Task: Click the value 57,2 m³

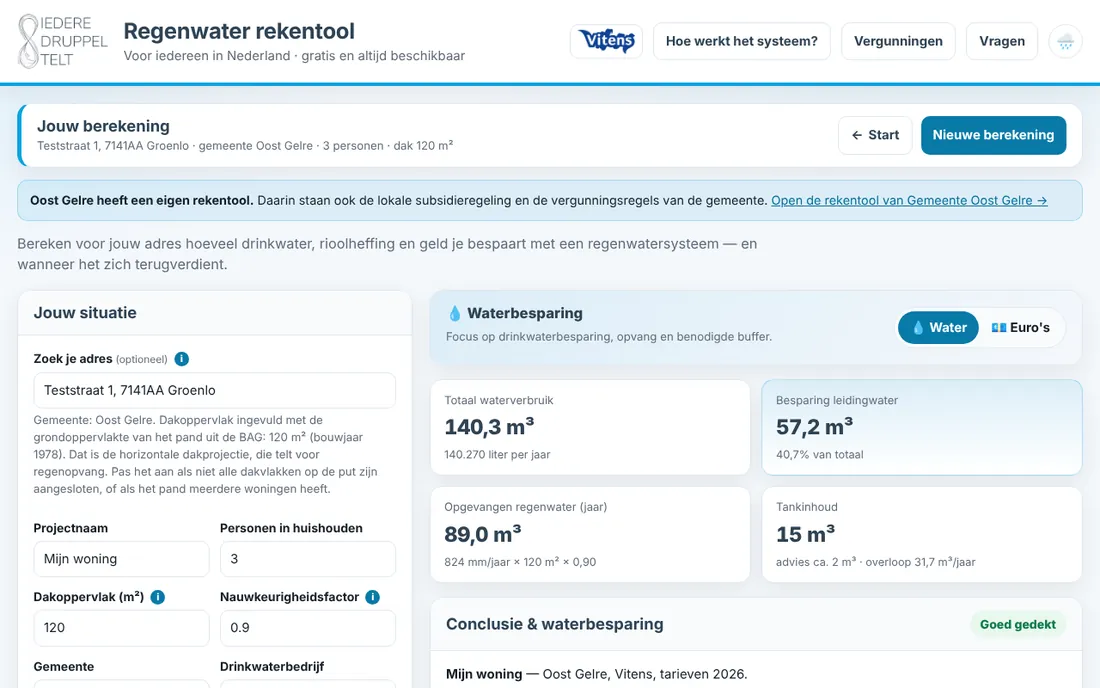Action: pyautogui.click(x=814, y=427)
